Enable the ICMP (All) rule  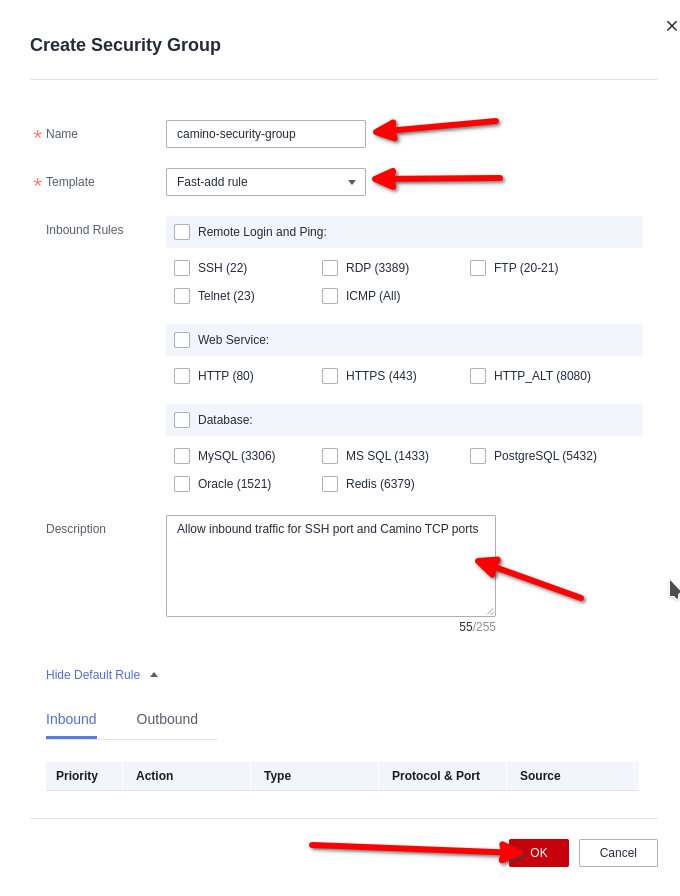tap(330, 296)
